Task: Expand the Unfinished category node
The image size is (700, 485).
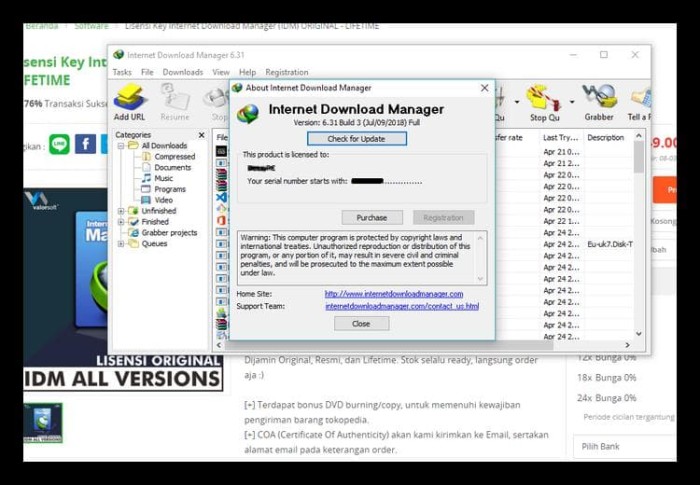Action: [121, 211]
